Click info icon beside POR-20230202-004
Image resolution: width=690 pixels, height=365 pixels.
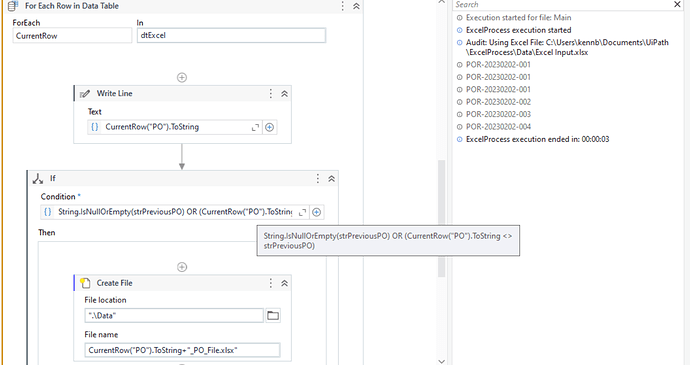coord(459,127)
